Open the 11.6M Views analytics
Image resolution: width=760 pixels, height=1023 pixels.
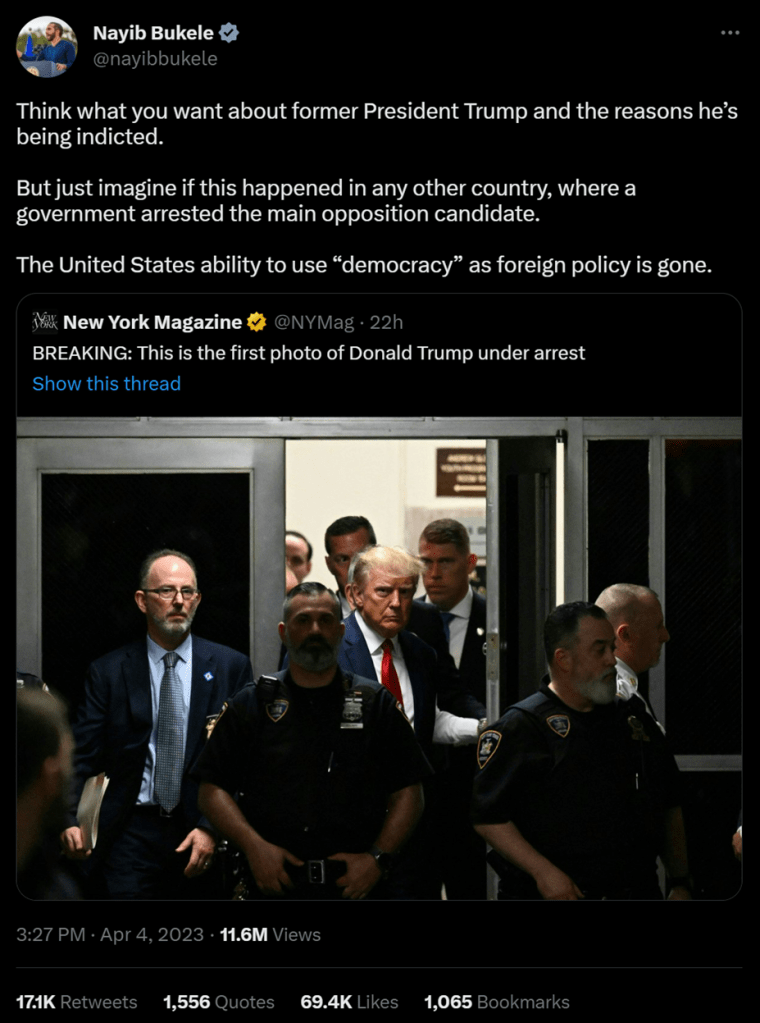coord(270,934)
